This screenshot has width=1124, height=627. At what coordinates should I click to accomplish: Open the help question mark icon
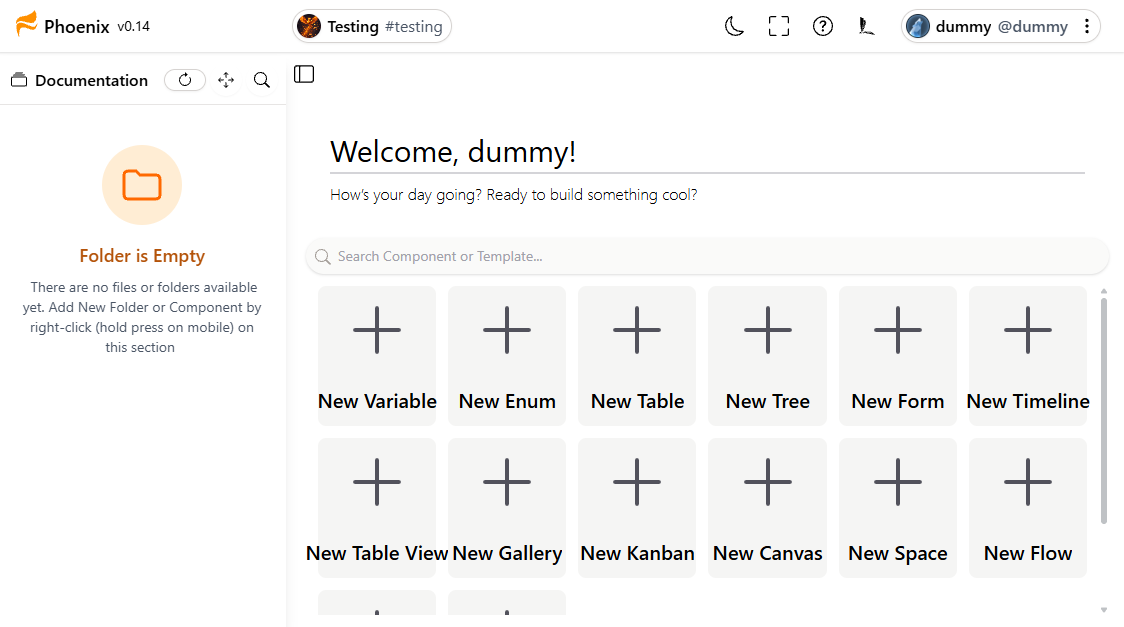pyautogui.click(x=823, y=27)
